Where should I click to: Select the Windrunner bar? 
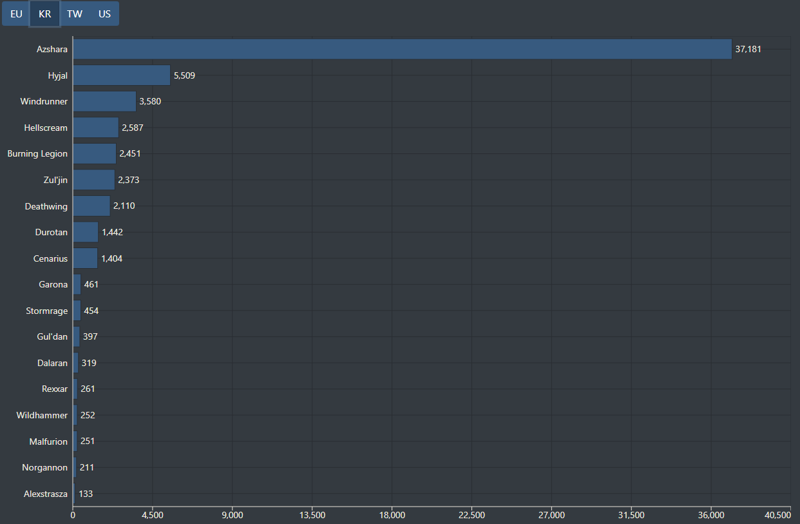point(104,101)
